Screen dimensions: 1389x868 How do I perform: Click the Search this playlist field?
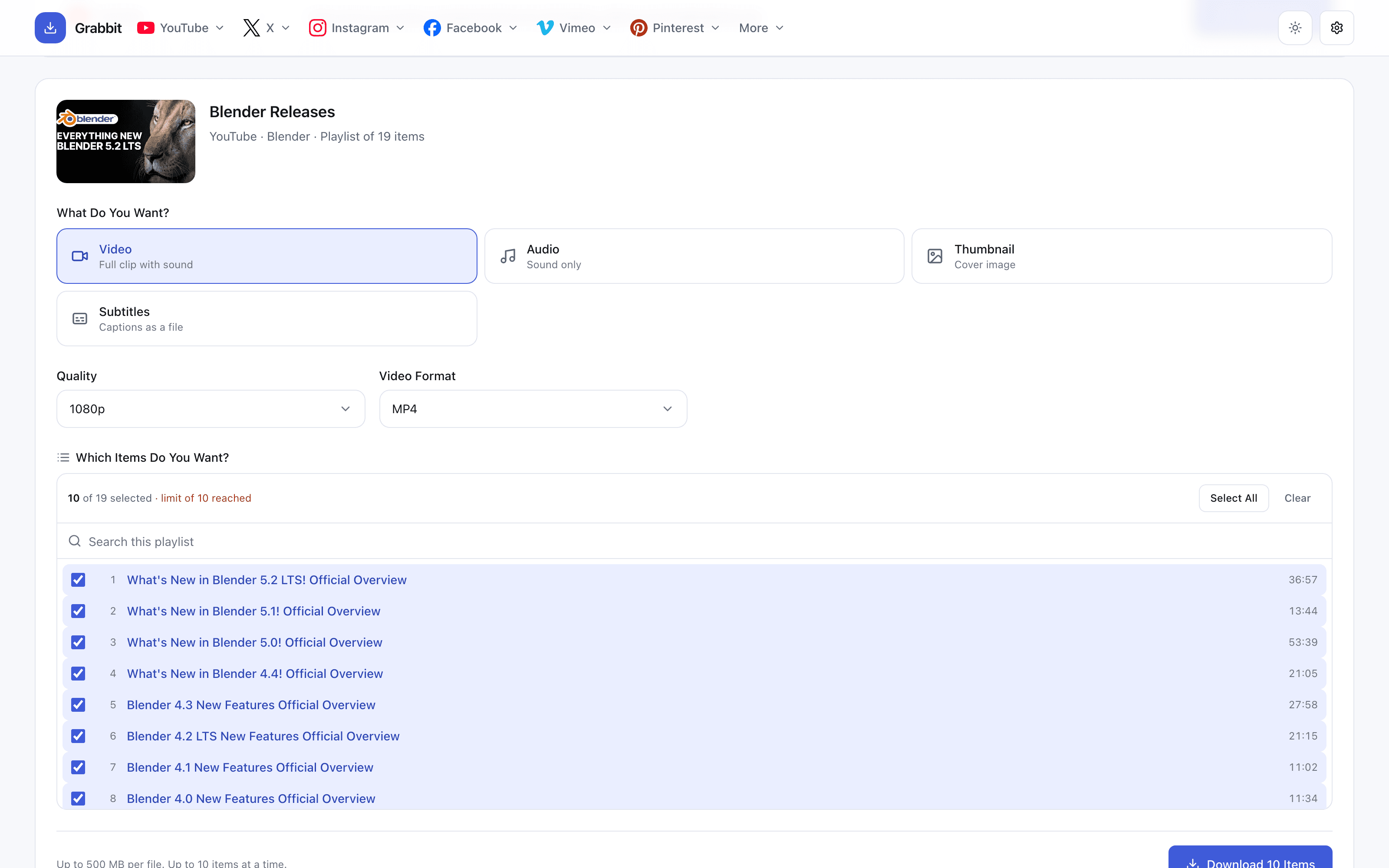[694, 541]
